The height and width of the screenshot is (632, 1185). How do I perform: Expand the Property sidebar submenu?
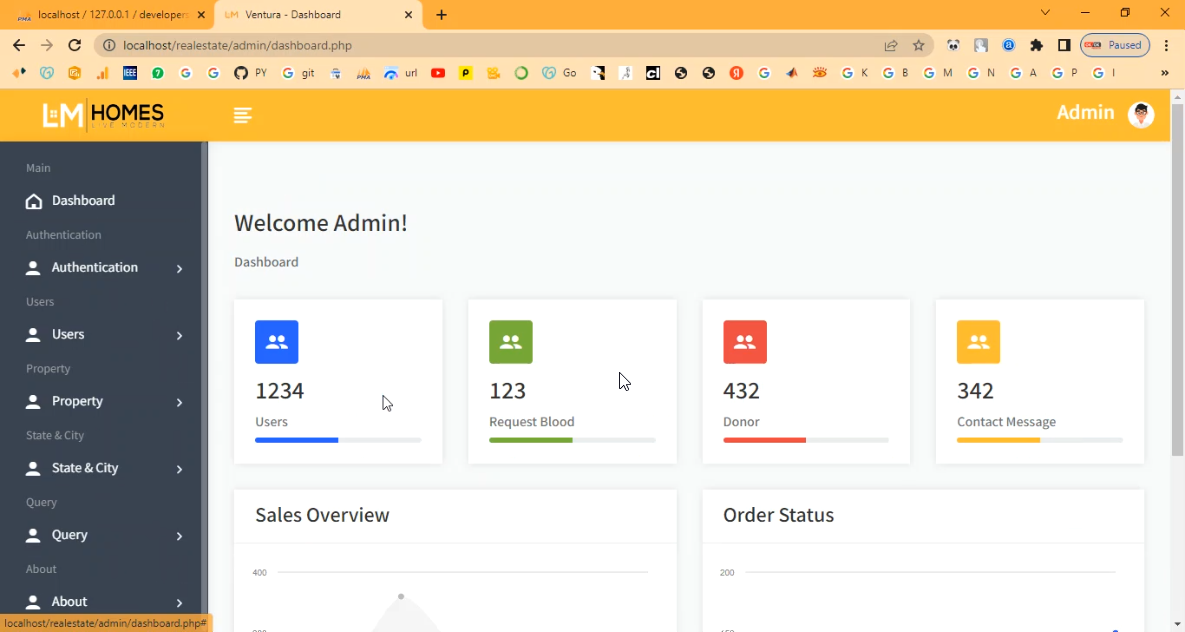tap(78, 402)
